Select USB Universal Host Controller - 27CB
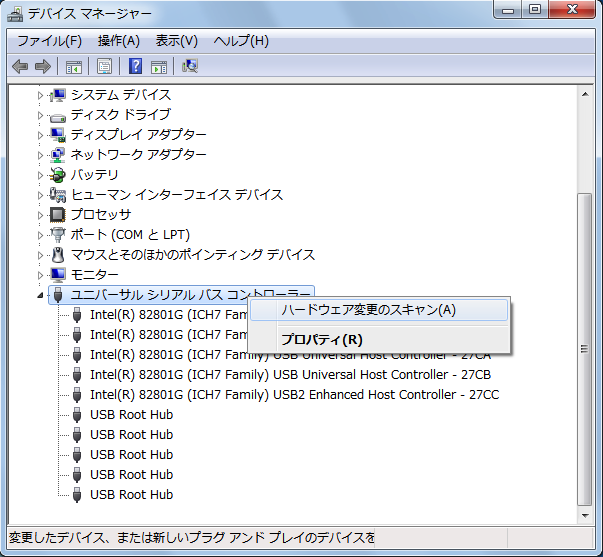Image resolution: width=603 pixels, height=557 pixels. click(290, 375)
